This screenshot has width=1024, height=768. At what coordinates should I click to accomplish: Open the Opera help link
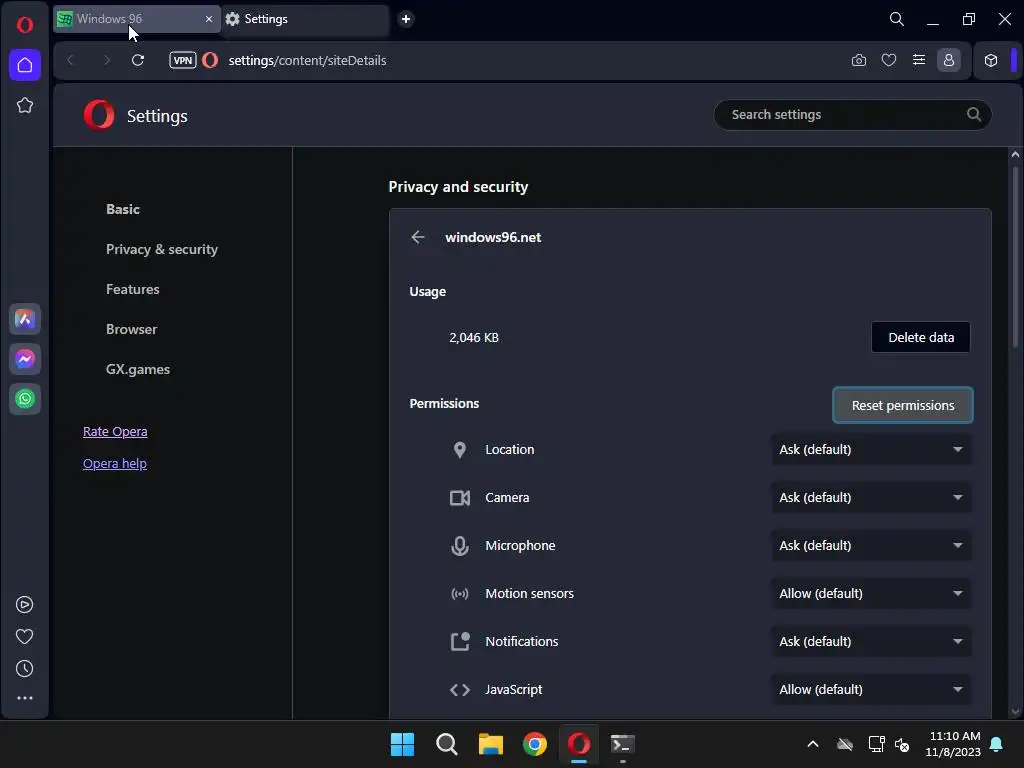(115, 464)
